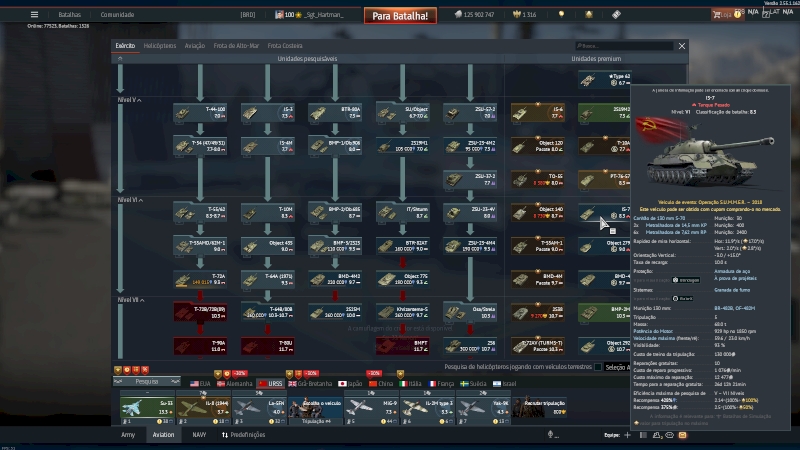The image size is (800, 450).
Task: Open the Batalhas menu
Action: click(x=69, y=15)
